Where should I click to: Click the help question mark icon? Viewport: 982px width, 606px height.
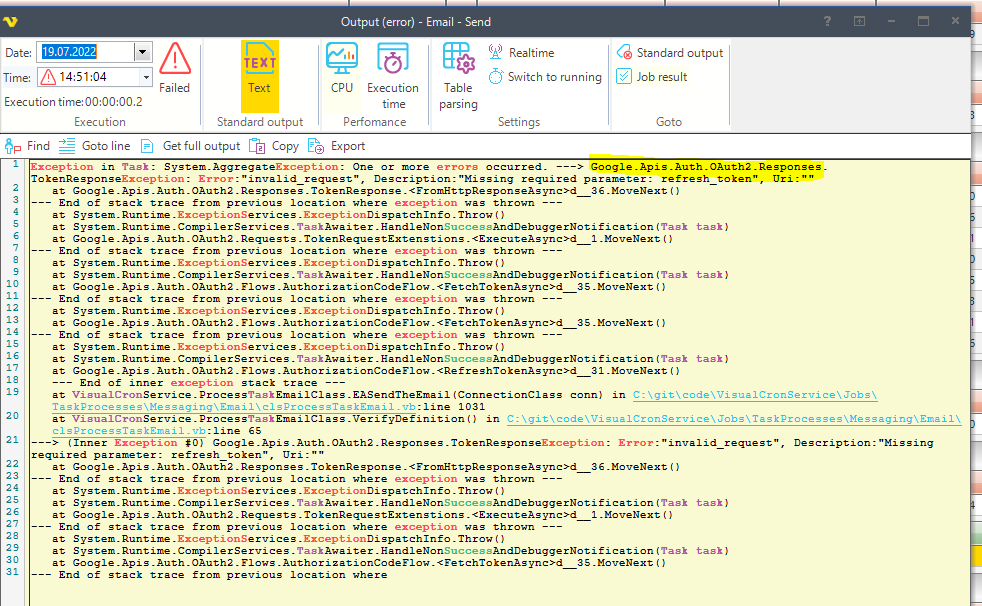tap(827, 21)
